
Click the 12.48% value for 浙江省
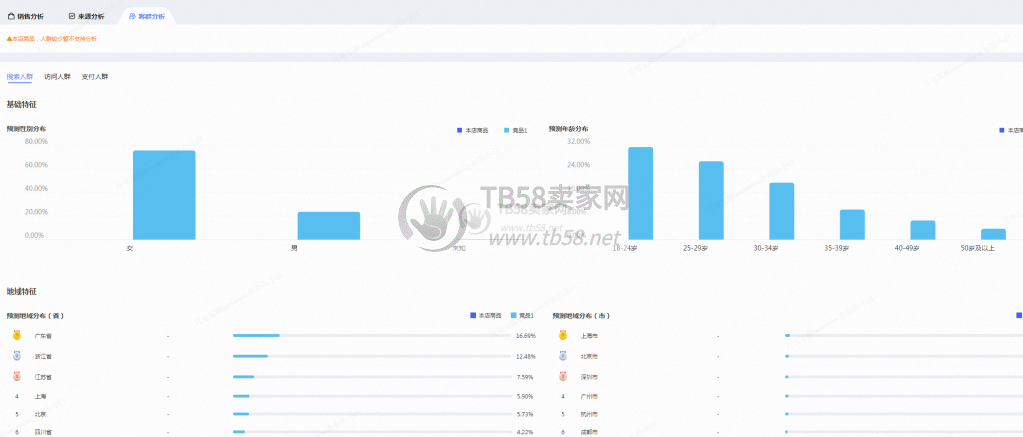coord(525,356)
